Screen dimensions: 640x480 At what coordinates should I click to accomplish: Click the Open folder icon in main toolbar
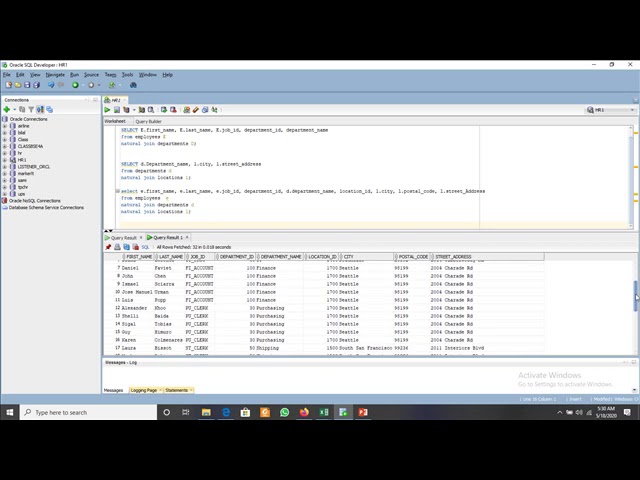[x=18, y=85]
